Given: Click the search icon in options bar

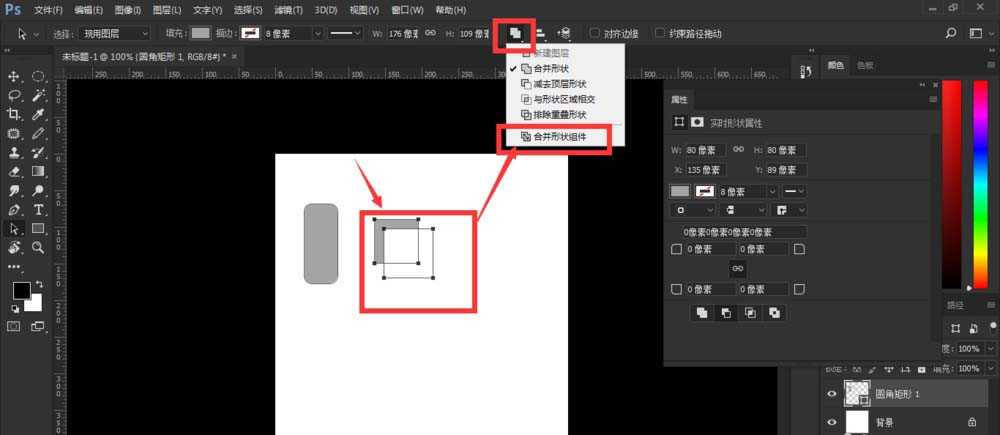Looking at the screenshot, I should (x=950, y=33).
